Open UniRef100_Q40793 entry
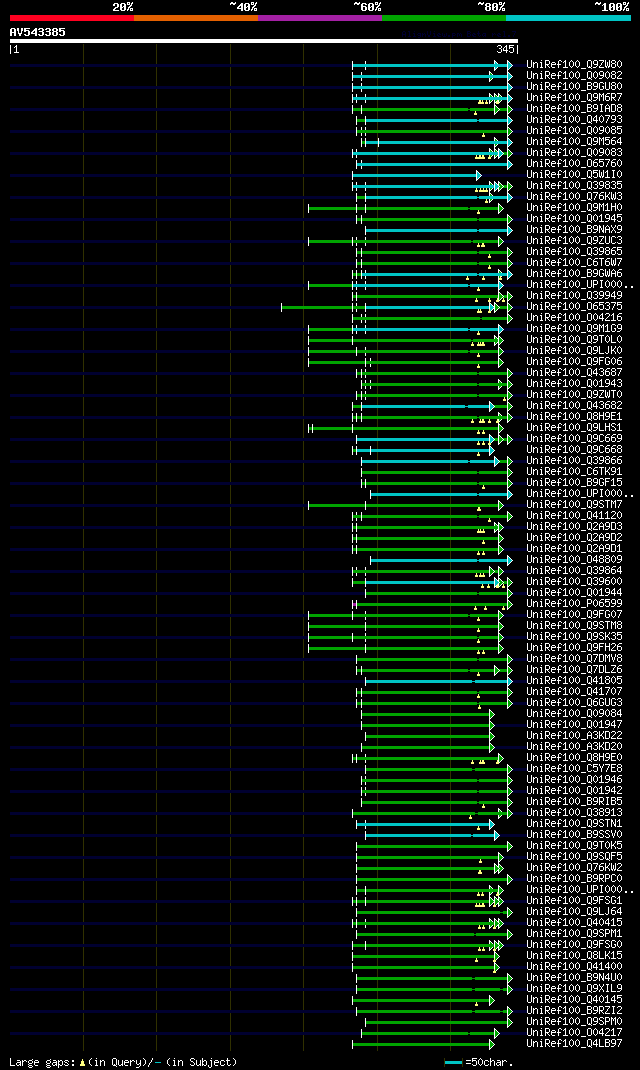 coord(574,120)
